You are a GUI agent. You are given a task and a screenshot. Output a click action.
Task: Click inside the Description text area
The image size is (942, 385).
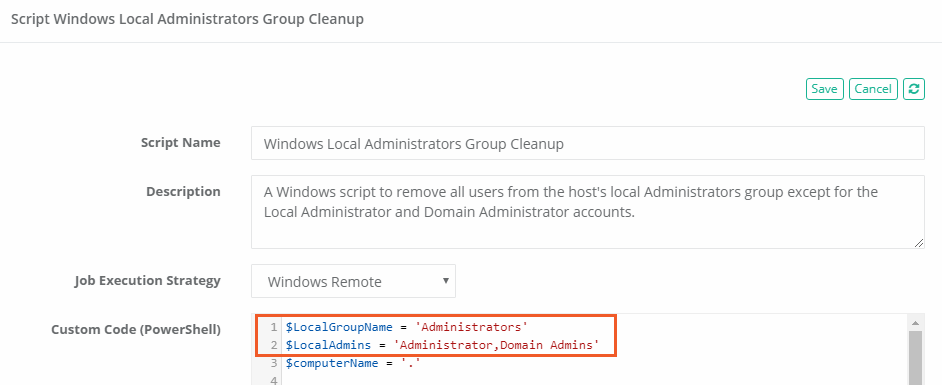pyautogui.click(x=588, y=211)
